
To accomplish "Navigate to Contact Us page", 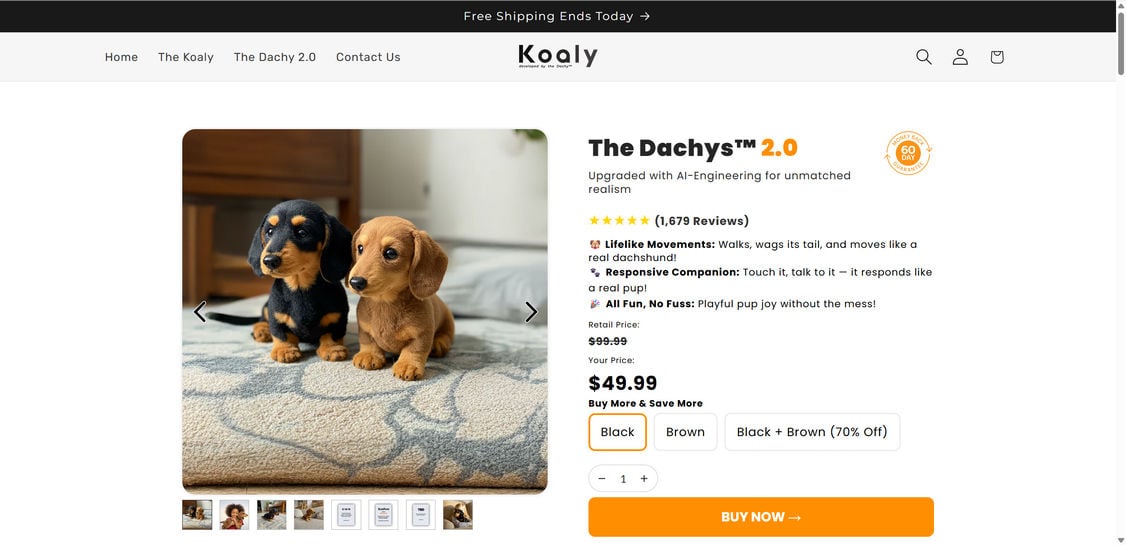I will pyautogui.click(x=368, y=57).
